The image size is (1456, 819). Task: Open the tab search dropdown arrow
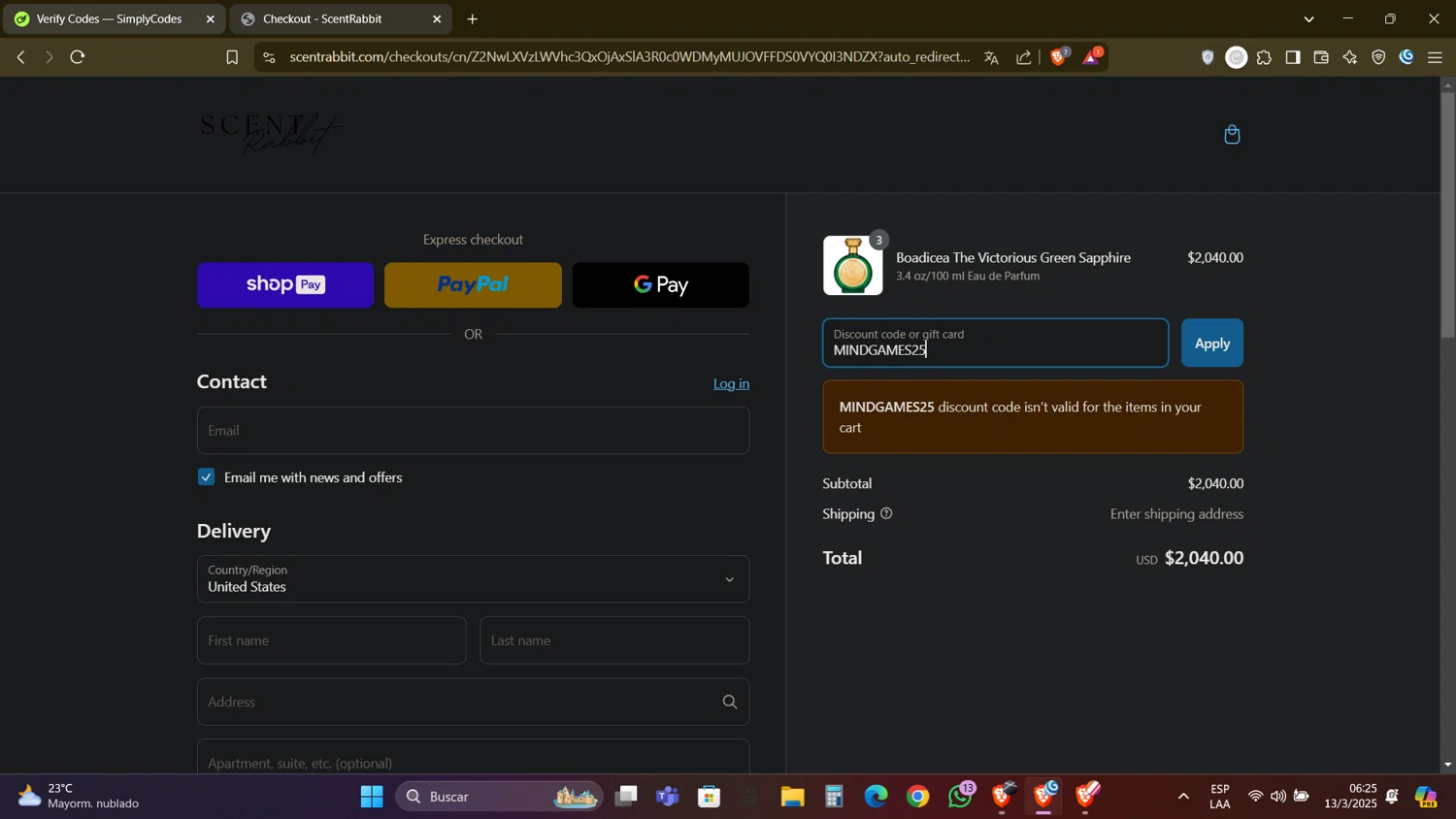pos(1308,18)
